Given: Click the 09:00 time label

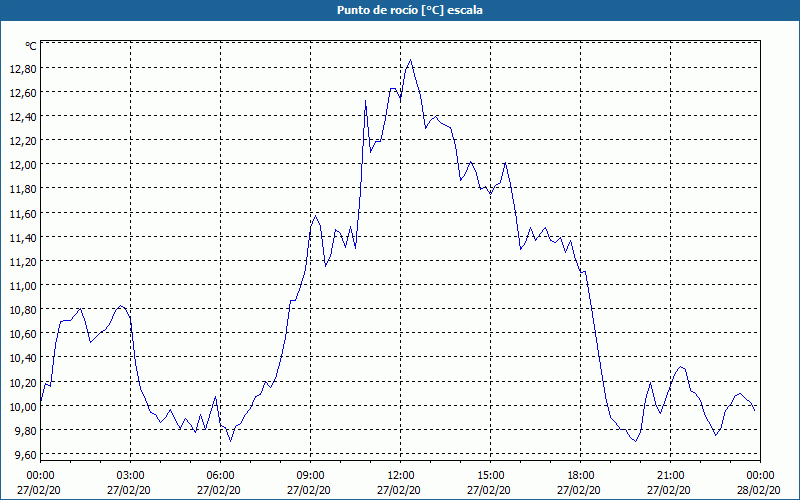Looking at the screenshot, I should [310, 476].
